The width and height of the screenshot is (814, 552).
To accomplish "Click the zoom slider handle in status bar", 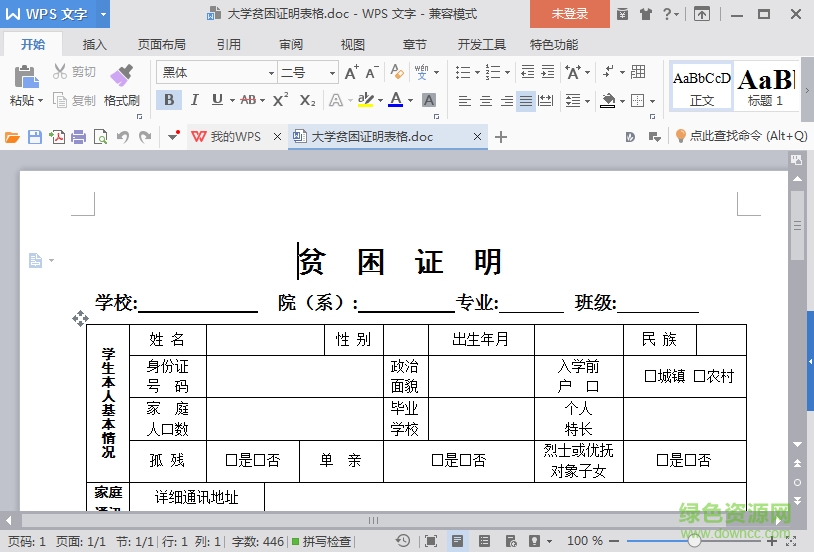I will tap(694, 541).
